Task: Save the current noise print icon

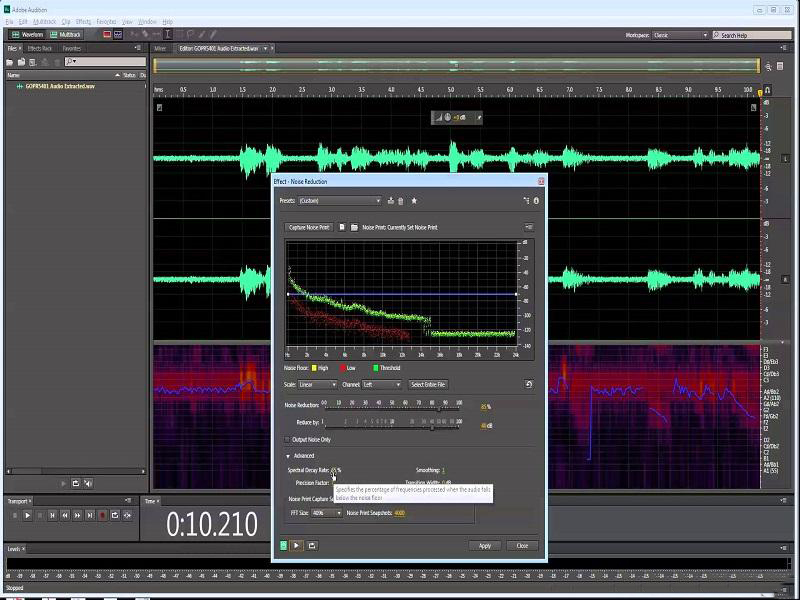Action: click(342, 228)
